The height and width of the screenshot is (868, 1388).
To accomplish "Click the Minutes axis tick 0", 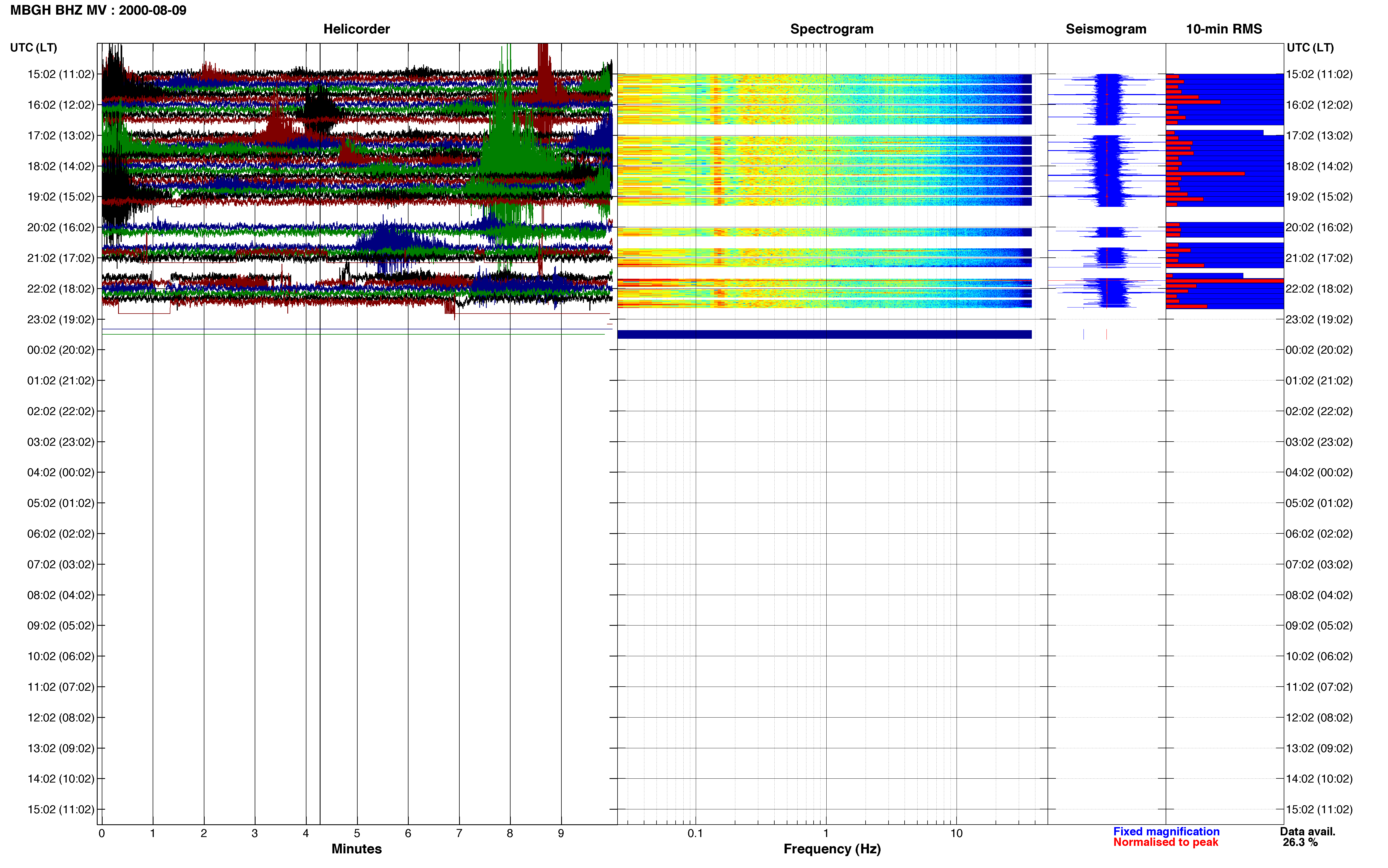I will tap(101, 833).
